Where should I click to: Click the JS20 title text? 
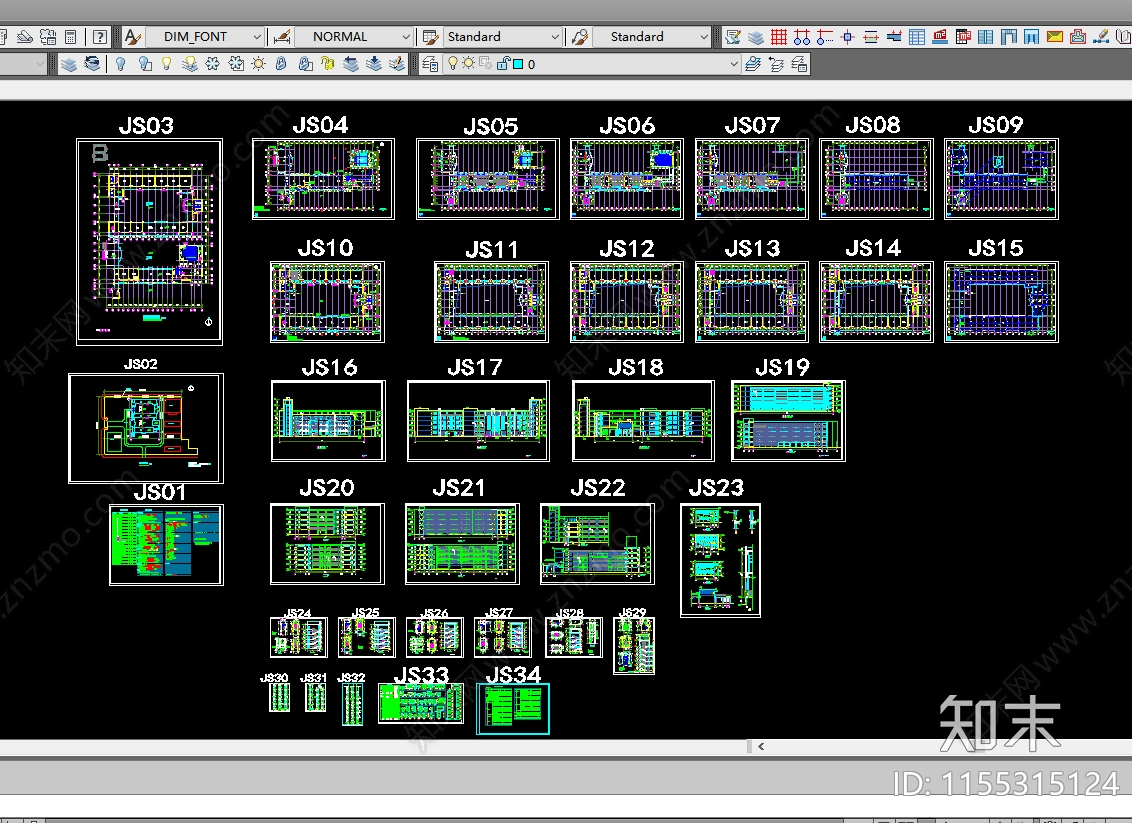tap(327, 488)
